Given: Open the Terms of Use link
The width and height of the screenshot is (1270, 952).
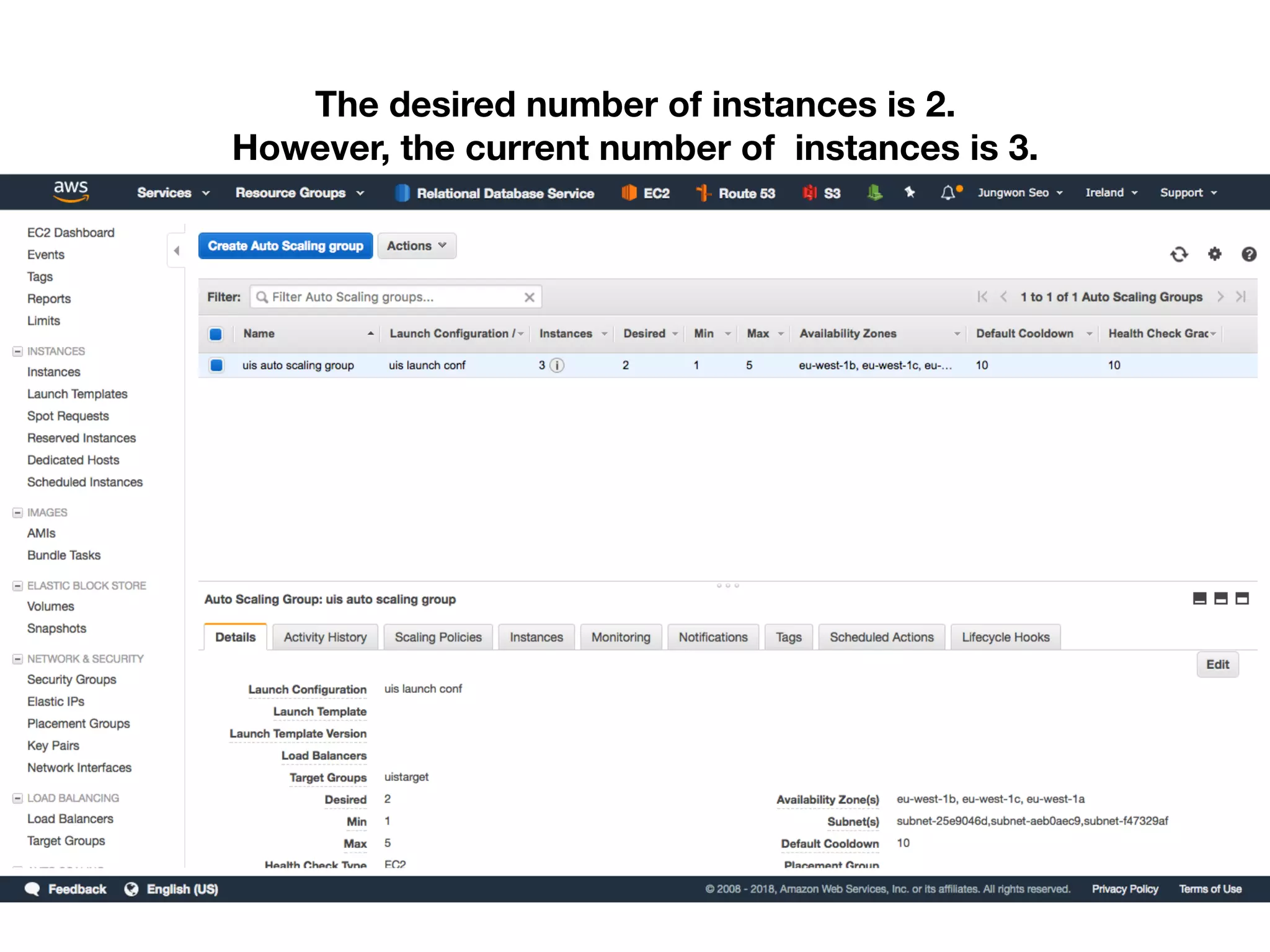Looking at the screenshot, I should tap(1210, 889).
